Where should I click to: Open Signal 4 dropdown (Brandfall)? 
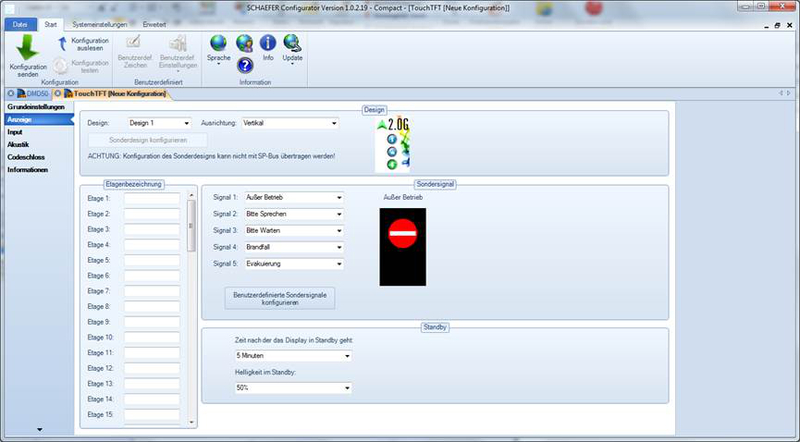(294, 247)
